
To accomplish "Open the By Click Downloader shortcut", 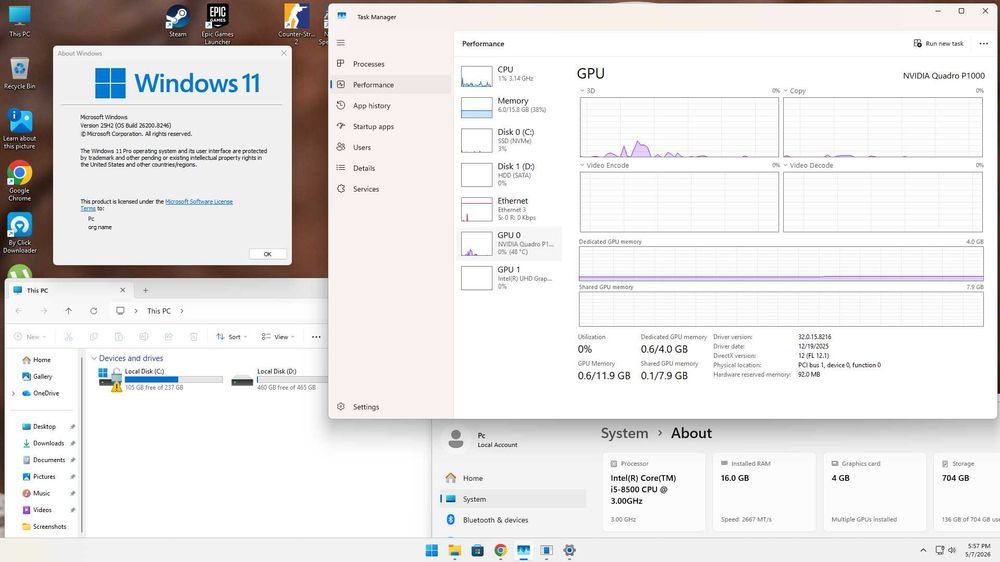I will pyautogui.click(x=20, y=233).
